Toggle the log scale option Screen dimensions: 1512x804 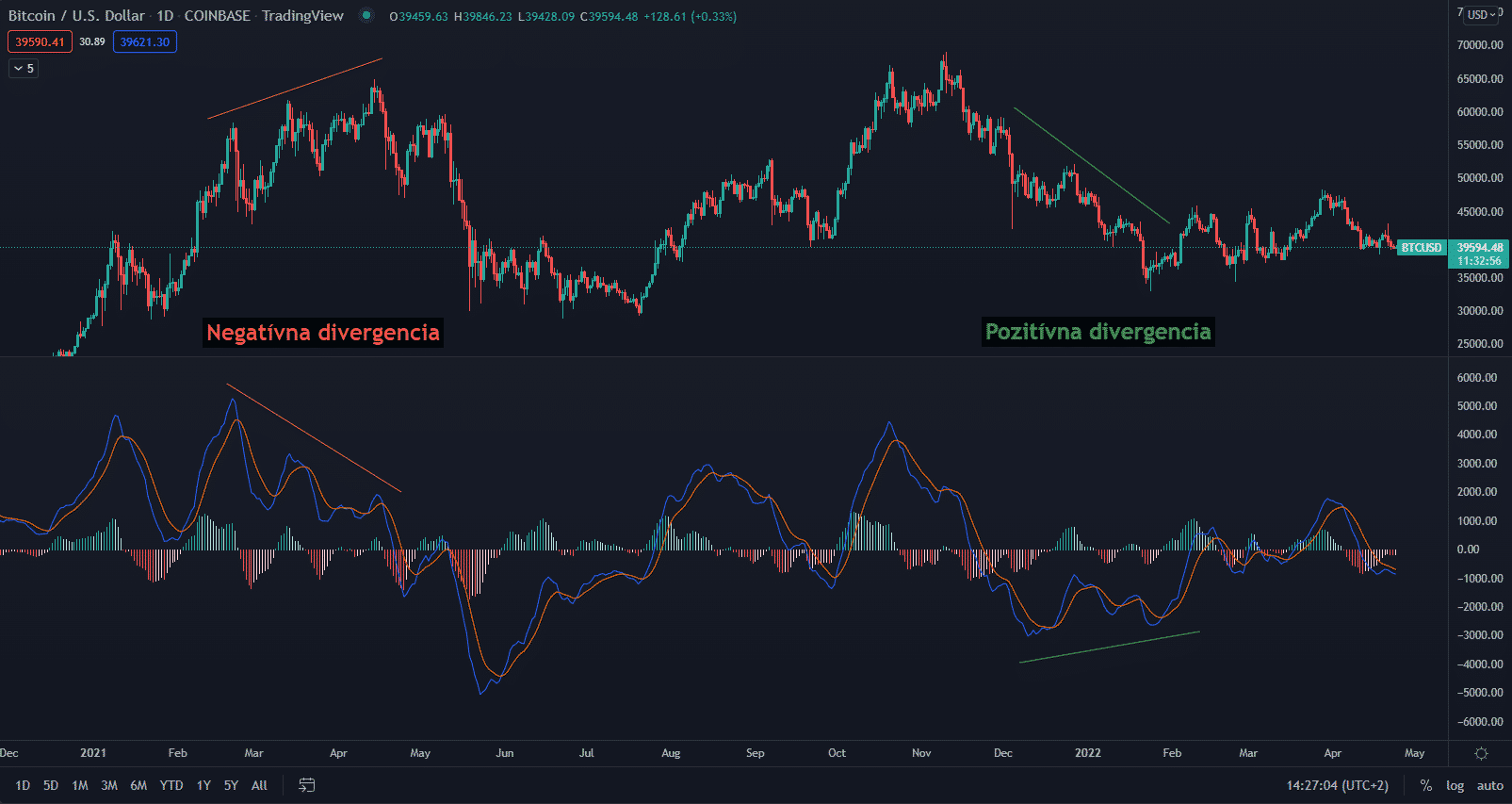pyautogui.click(x=1455, y=785)
